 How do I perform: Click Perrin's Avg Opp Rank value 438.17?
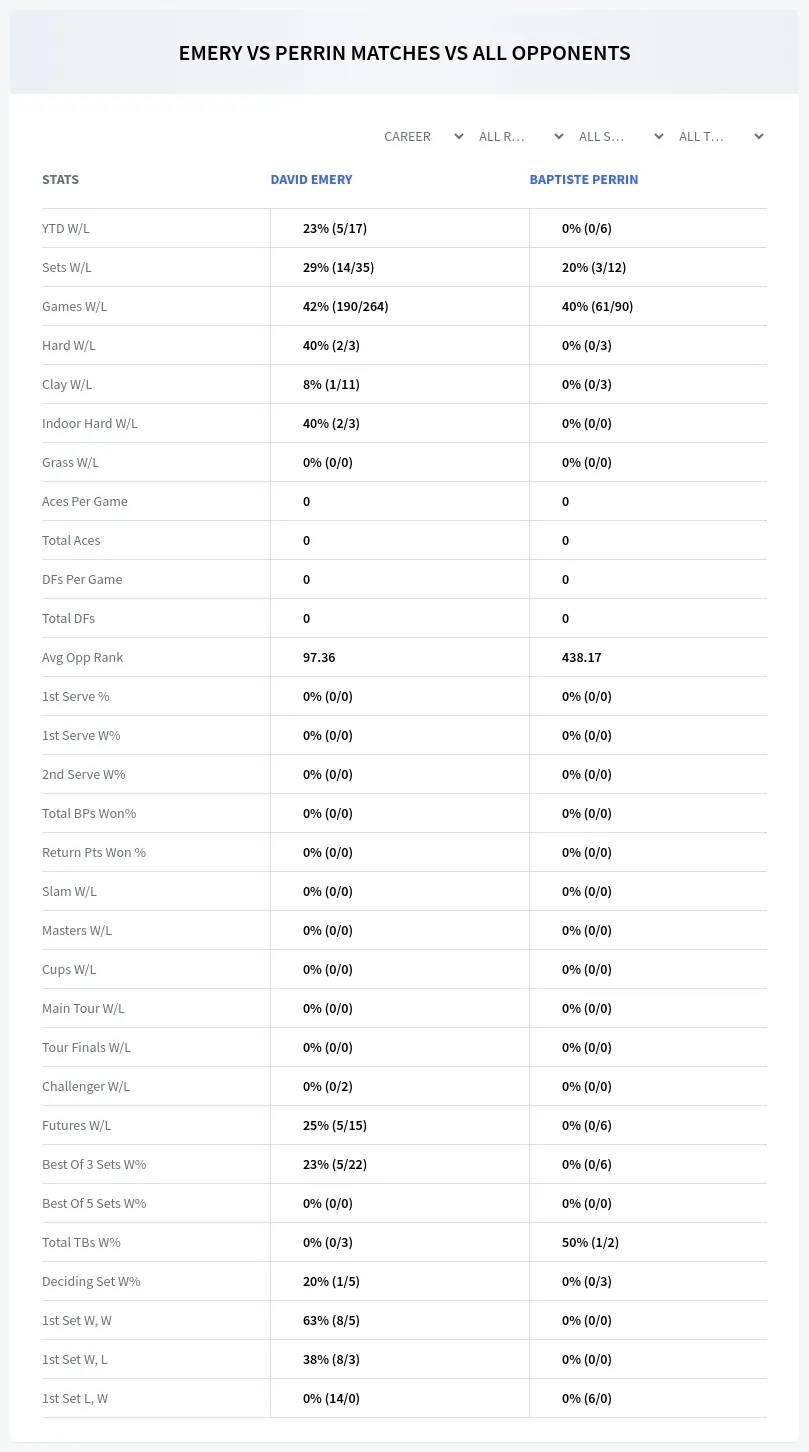click(581, 657)
